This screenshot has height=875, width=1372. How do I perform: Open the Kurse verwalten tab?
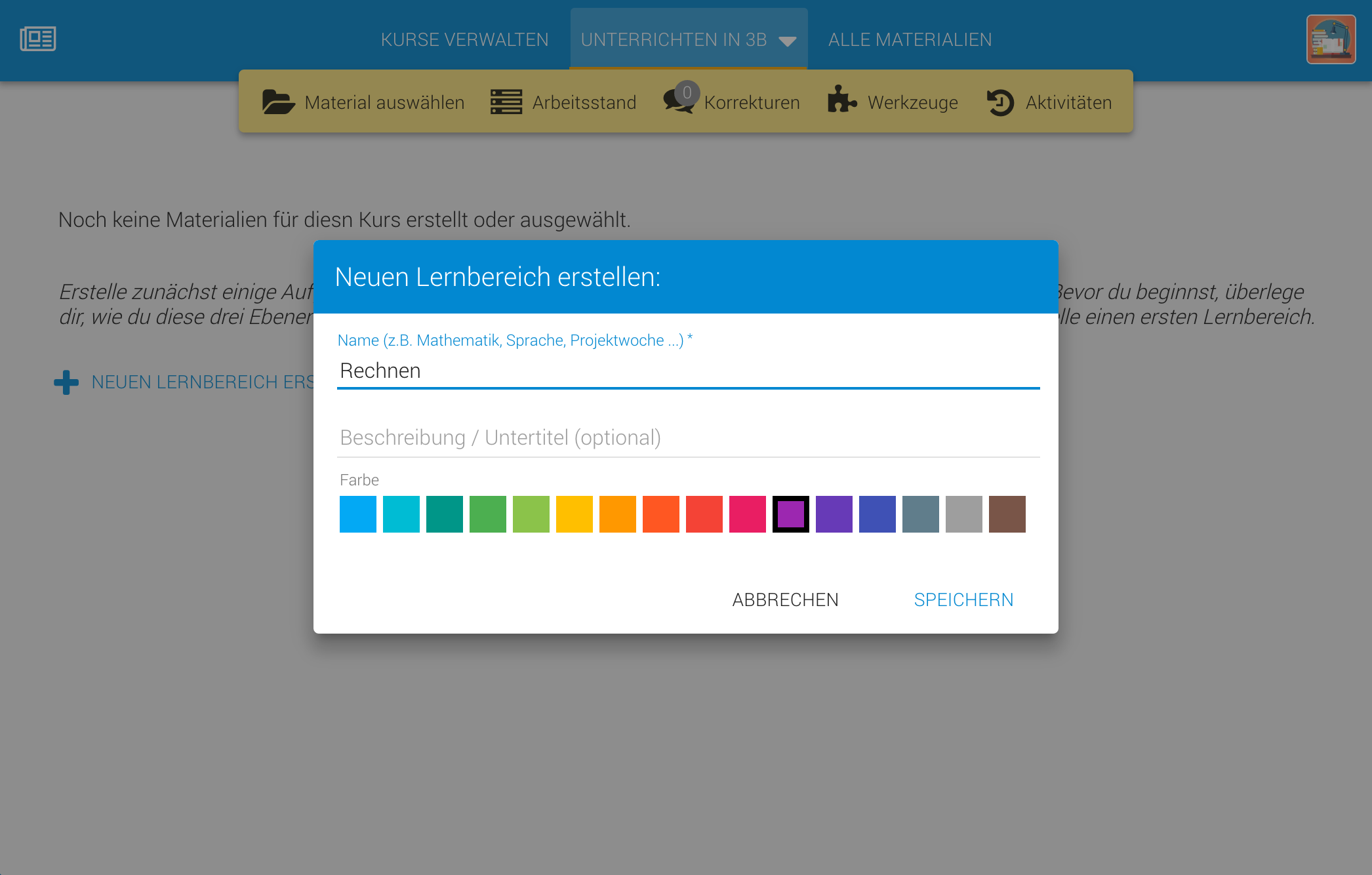[x=464, y=40]
